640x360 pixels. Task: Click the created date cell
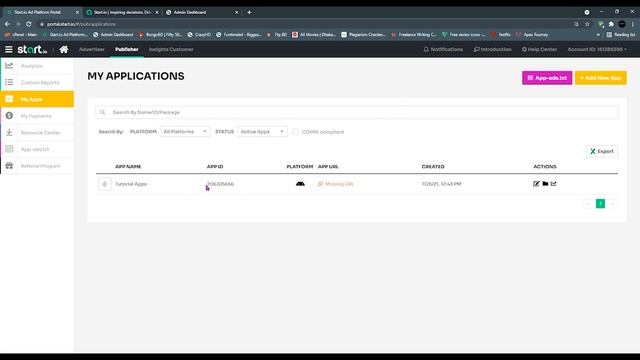(x=441, y=184)
